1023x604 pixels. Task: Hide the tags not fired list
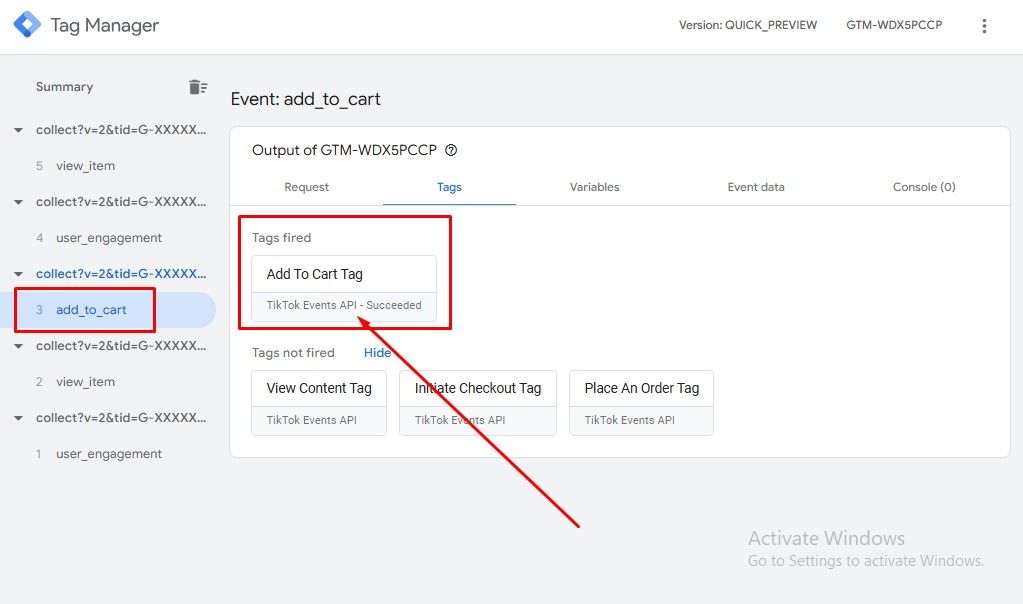point(377,353)
